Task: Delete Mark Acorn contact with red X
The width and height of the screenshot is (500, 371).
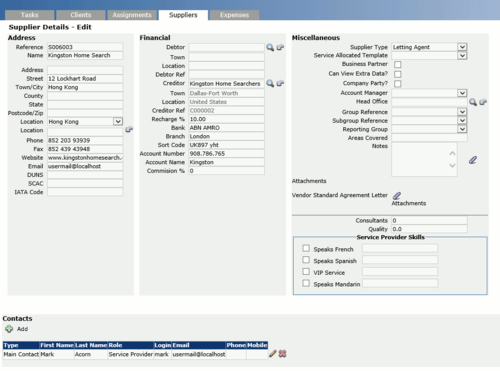Action: 282,354
